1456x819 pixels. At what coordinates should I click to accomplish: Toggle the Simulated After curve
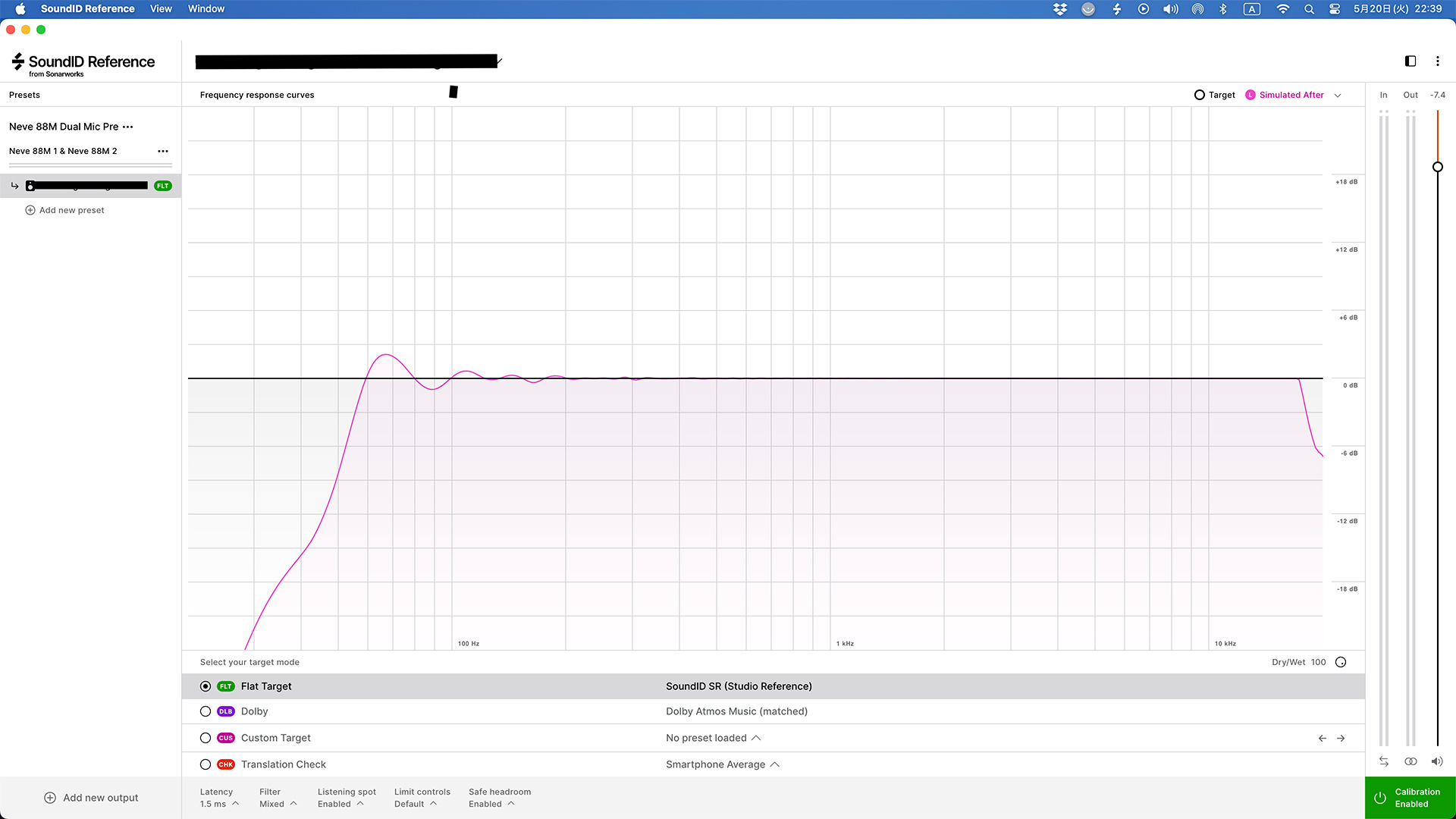click(1285, 95)
